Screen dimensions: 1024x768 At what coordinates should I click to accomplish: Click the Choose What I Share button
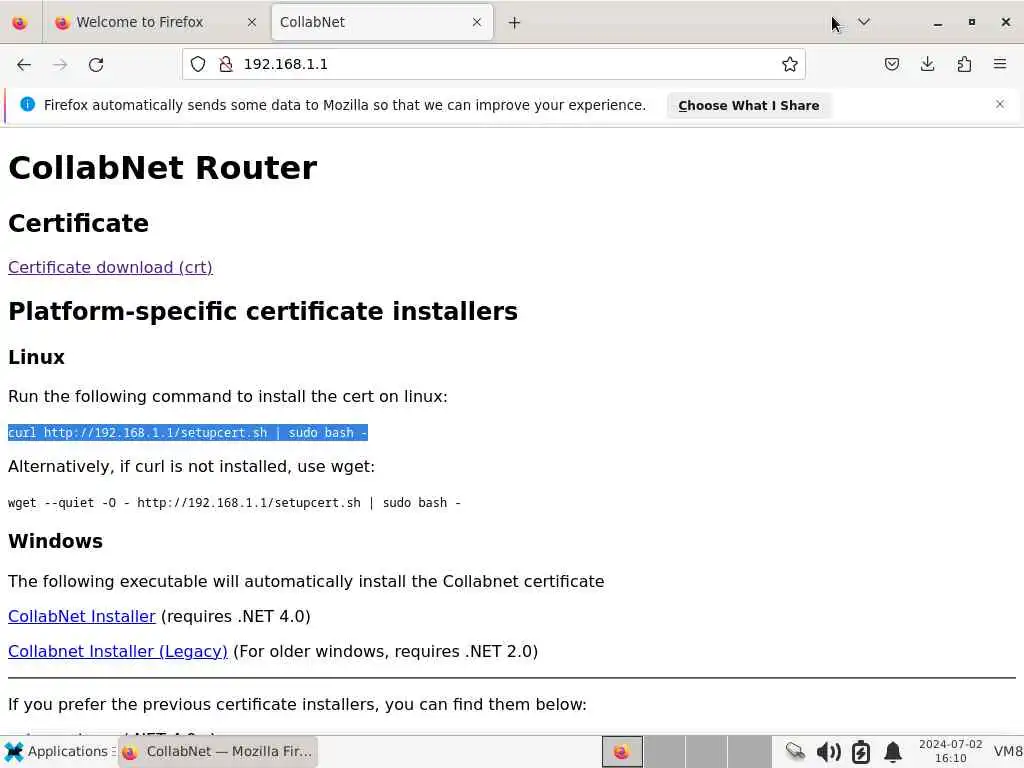tap(748, 106)
